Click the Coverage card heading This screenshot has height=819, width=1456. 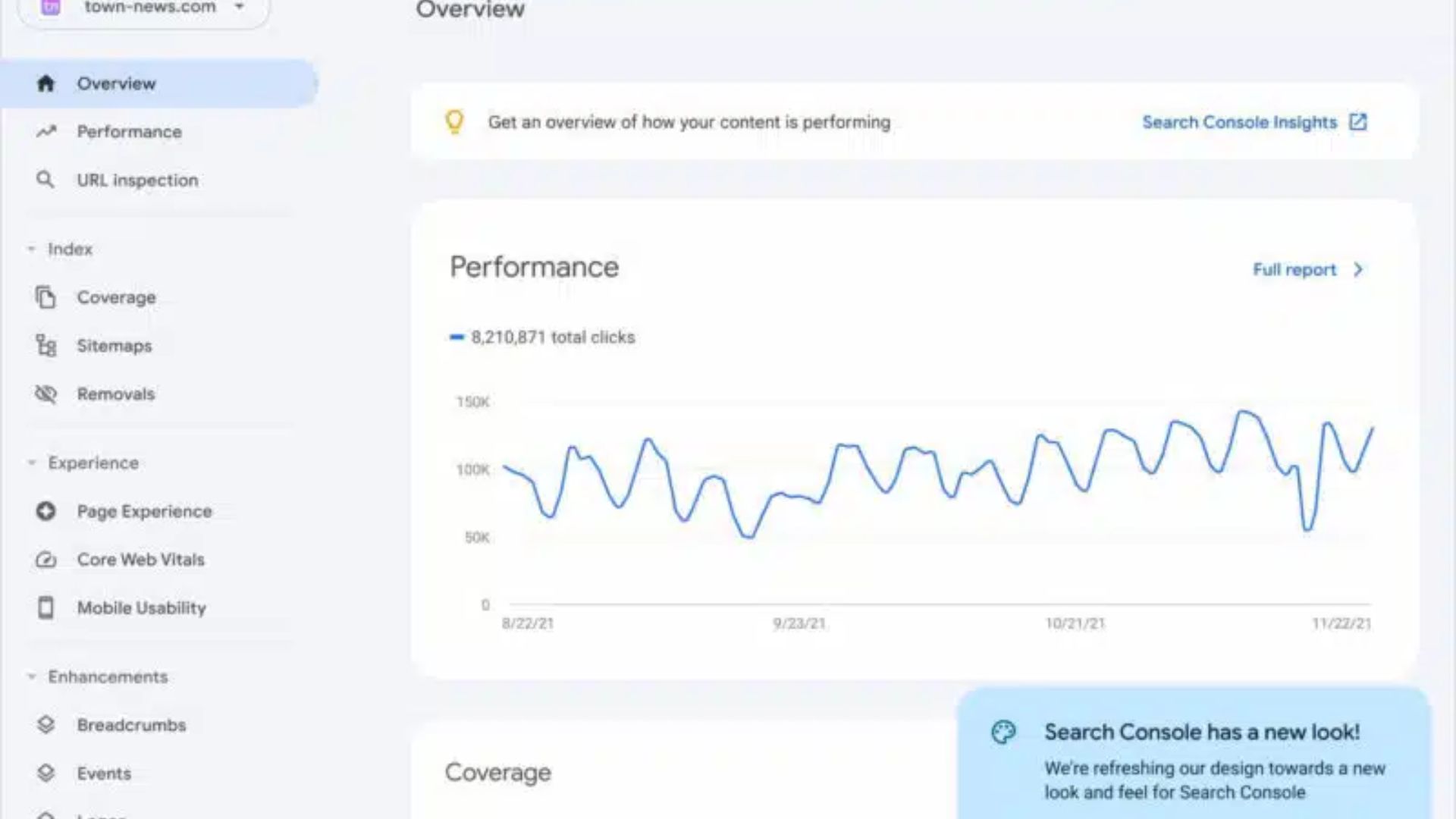click(498, 773)
